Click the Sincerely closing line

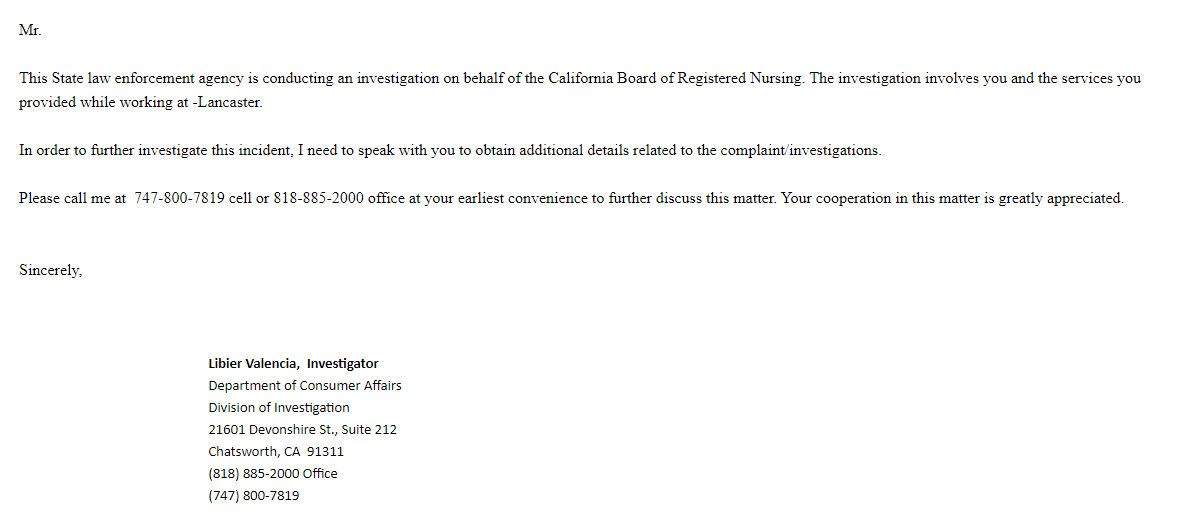(x=50, y=270)
